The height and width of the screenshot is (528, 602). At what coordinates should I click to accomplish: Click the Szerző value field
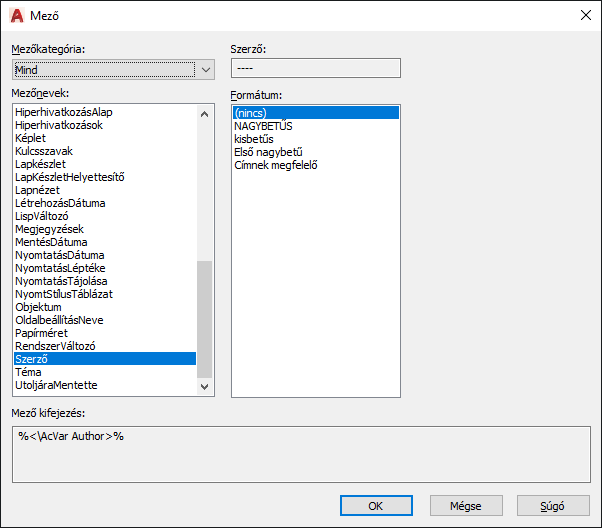click(x=316, y=68)
